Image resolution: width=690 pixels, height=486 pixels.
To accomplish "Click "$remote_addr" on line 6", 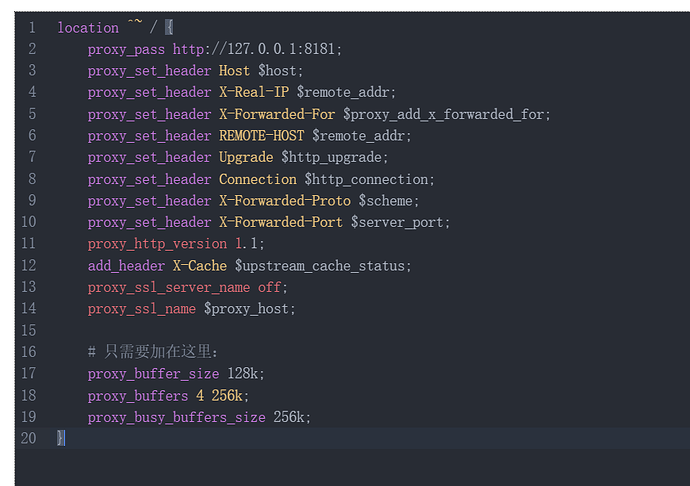I will [x=360, y=136].
